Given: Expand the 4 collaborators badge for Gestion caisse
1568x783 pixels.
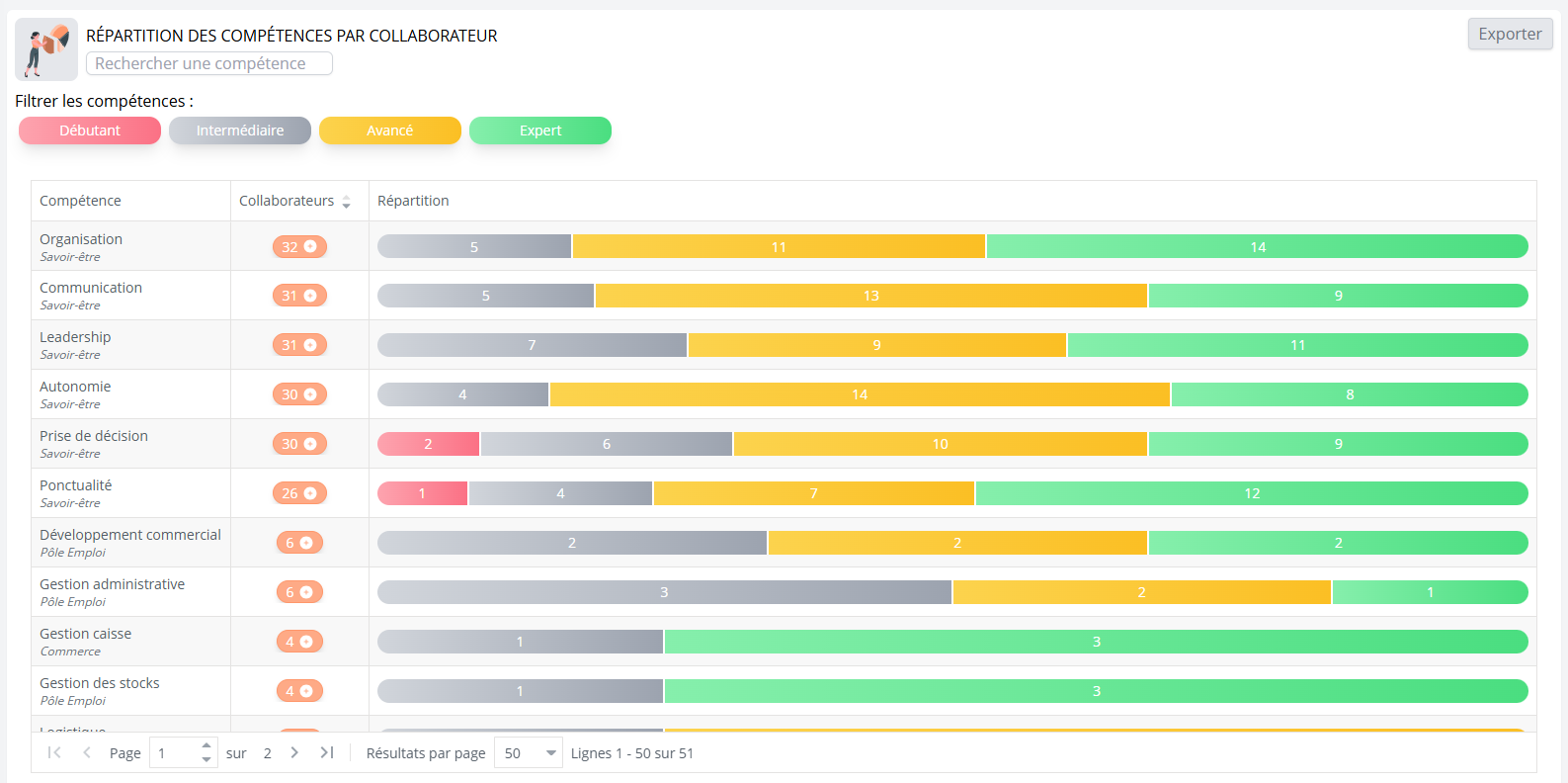Looking at the screenshot, I should (x=299, y=641).
